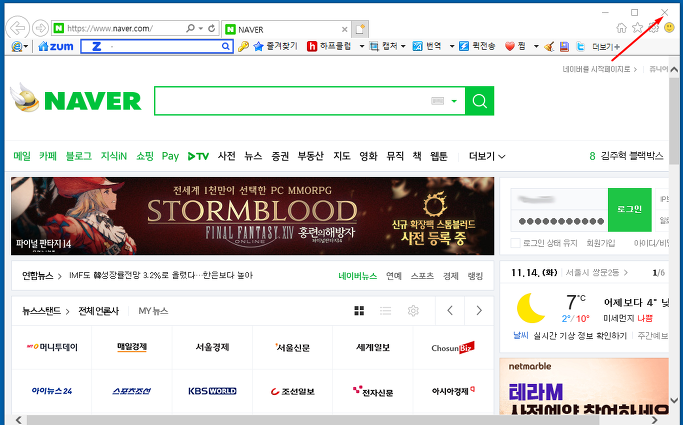The width and height of the screenshot is (683, 425).
Task: Expand the address bar dropdown arrow
Action: [x=201, y=28]
